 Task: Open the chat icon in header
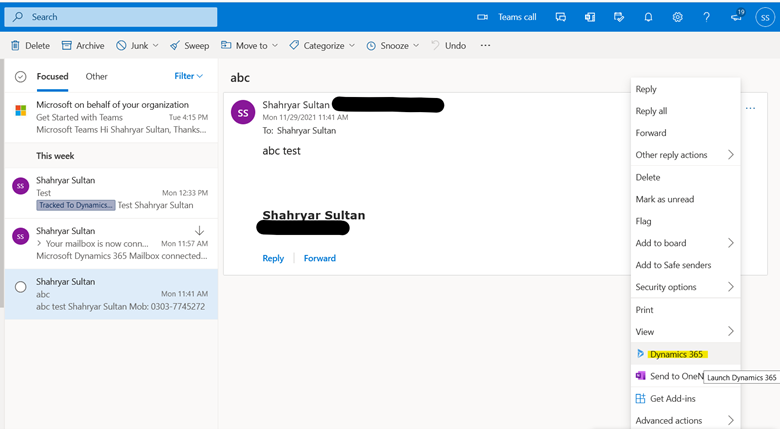point(561,17)
